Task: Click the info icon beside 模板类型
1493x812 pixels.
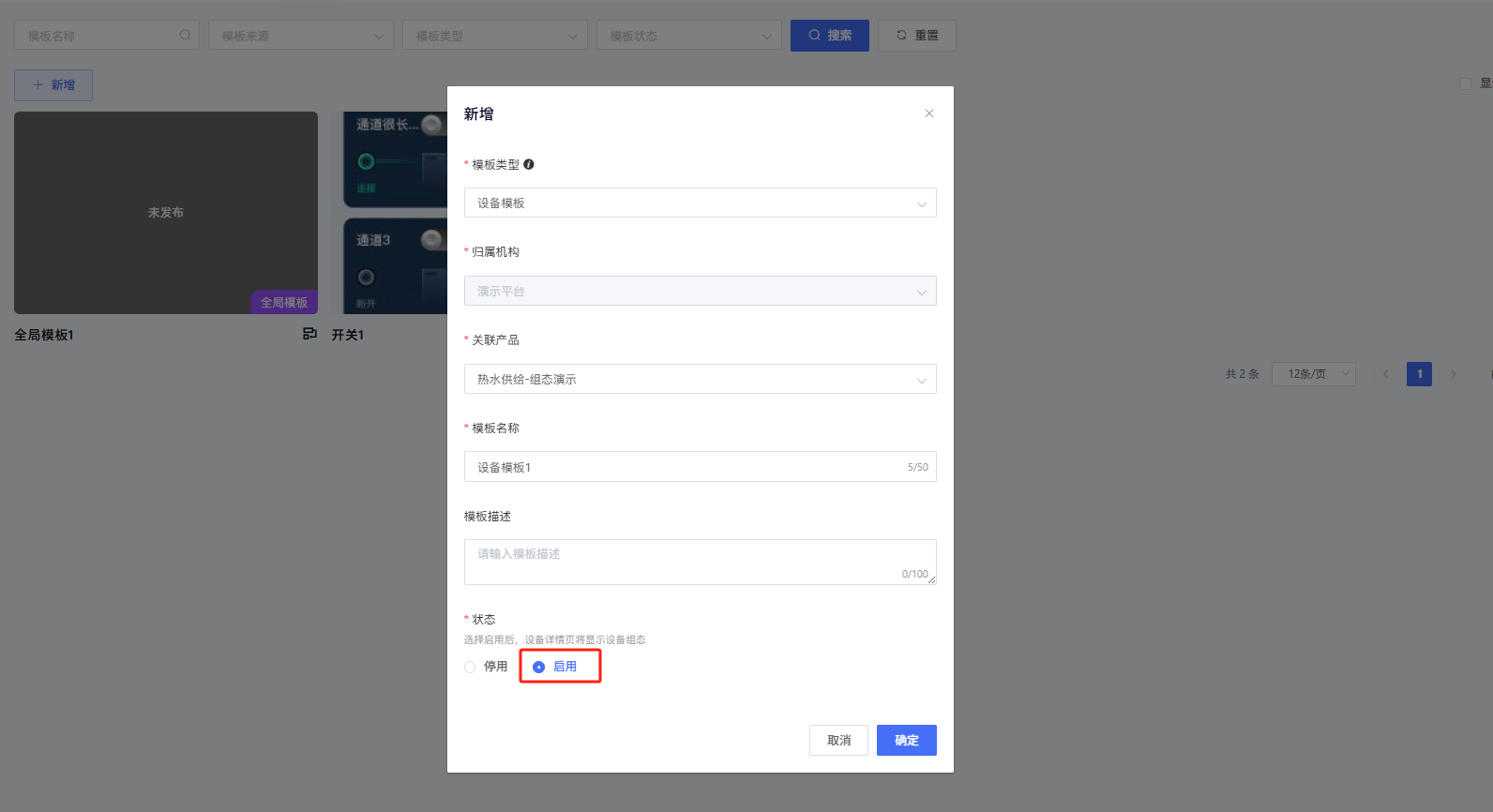Action: click(x=529, y=164)
